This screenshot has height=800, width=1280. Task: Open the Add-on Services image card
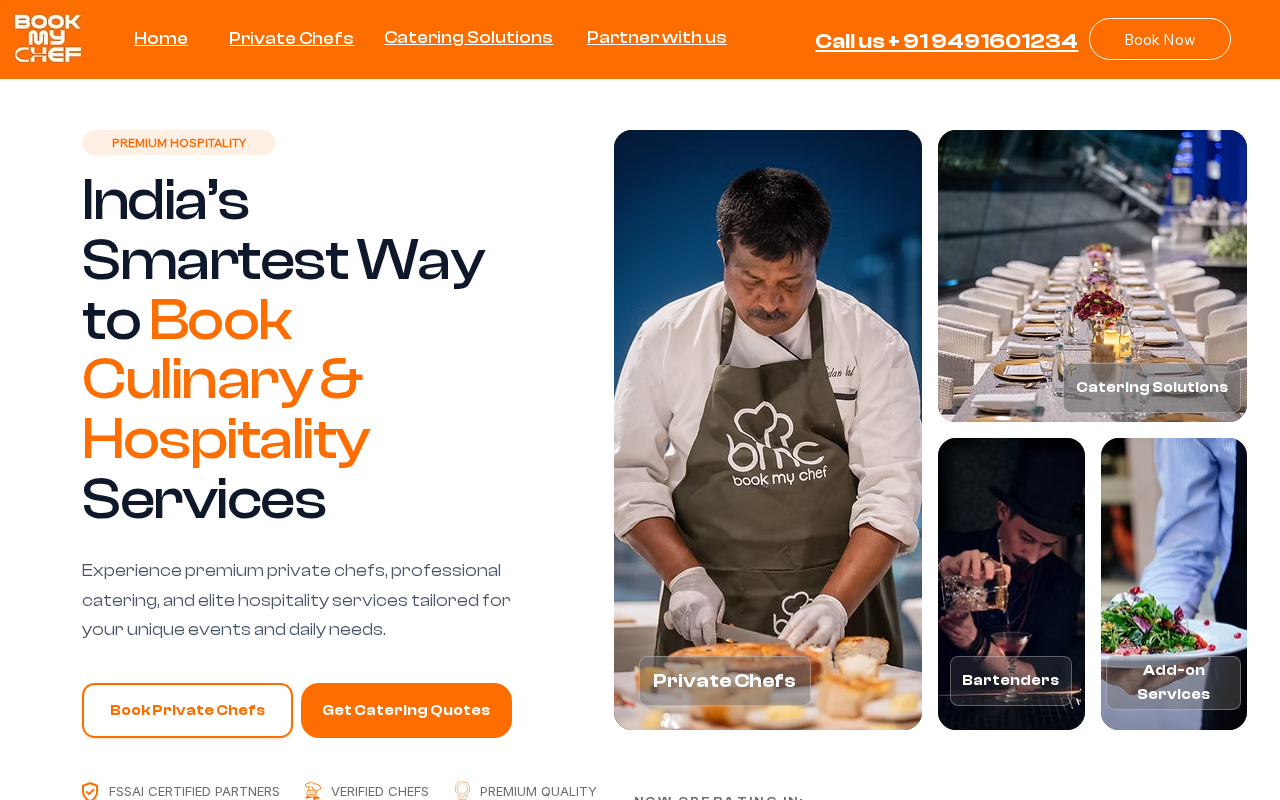point(1174,584)
